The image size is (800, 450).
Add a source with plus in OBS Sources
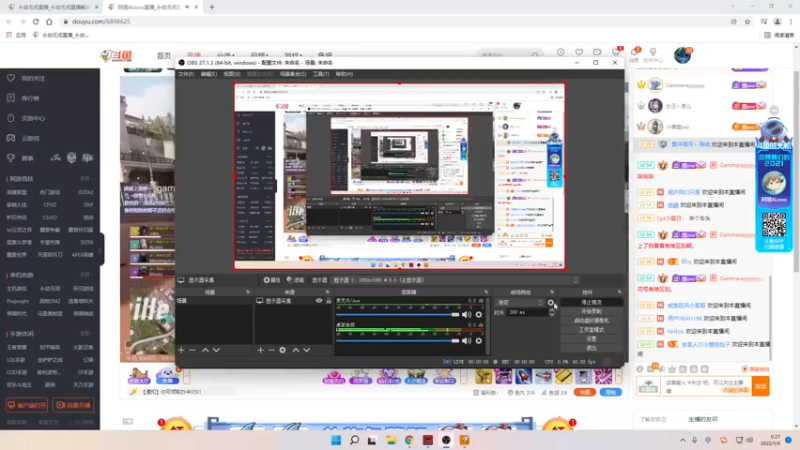[x=261, y=350]
